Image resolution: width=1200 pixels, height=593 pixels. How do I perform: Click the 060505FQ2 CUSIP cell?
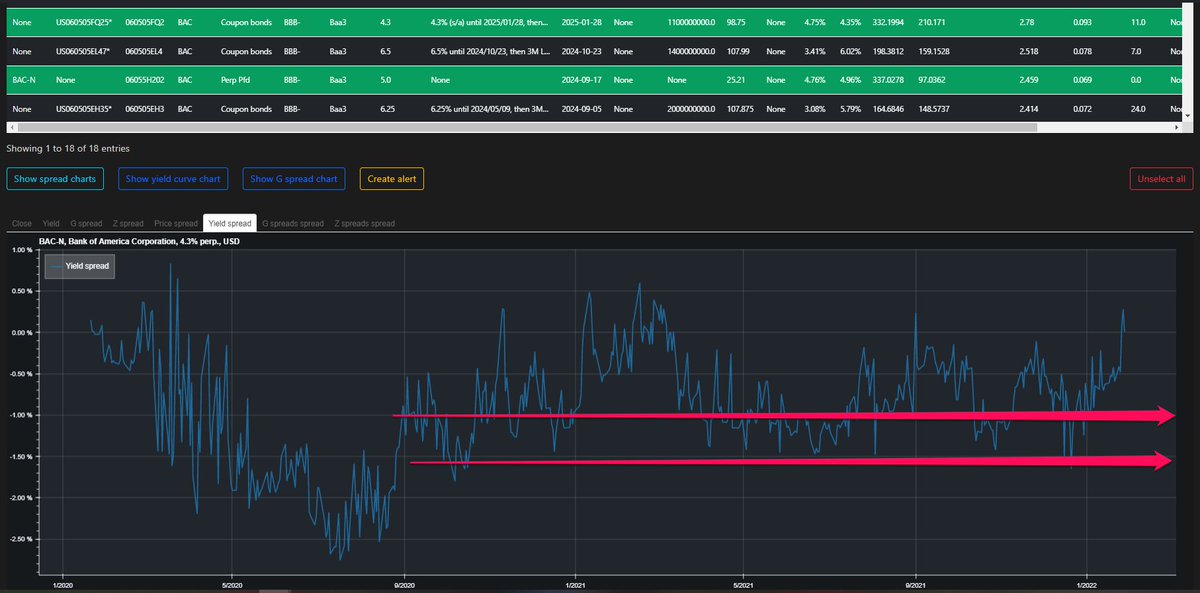pyautogui.click(x=144, y=21)
